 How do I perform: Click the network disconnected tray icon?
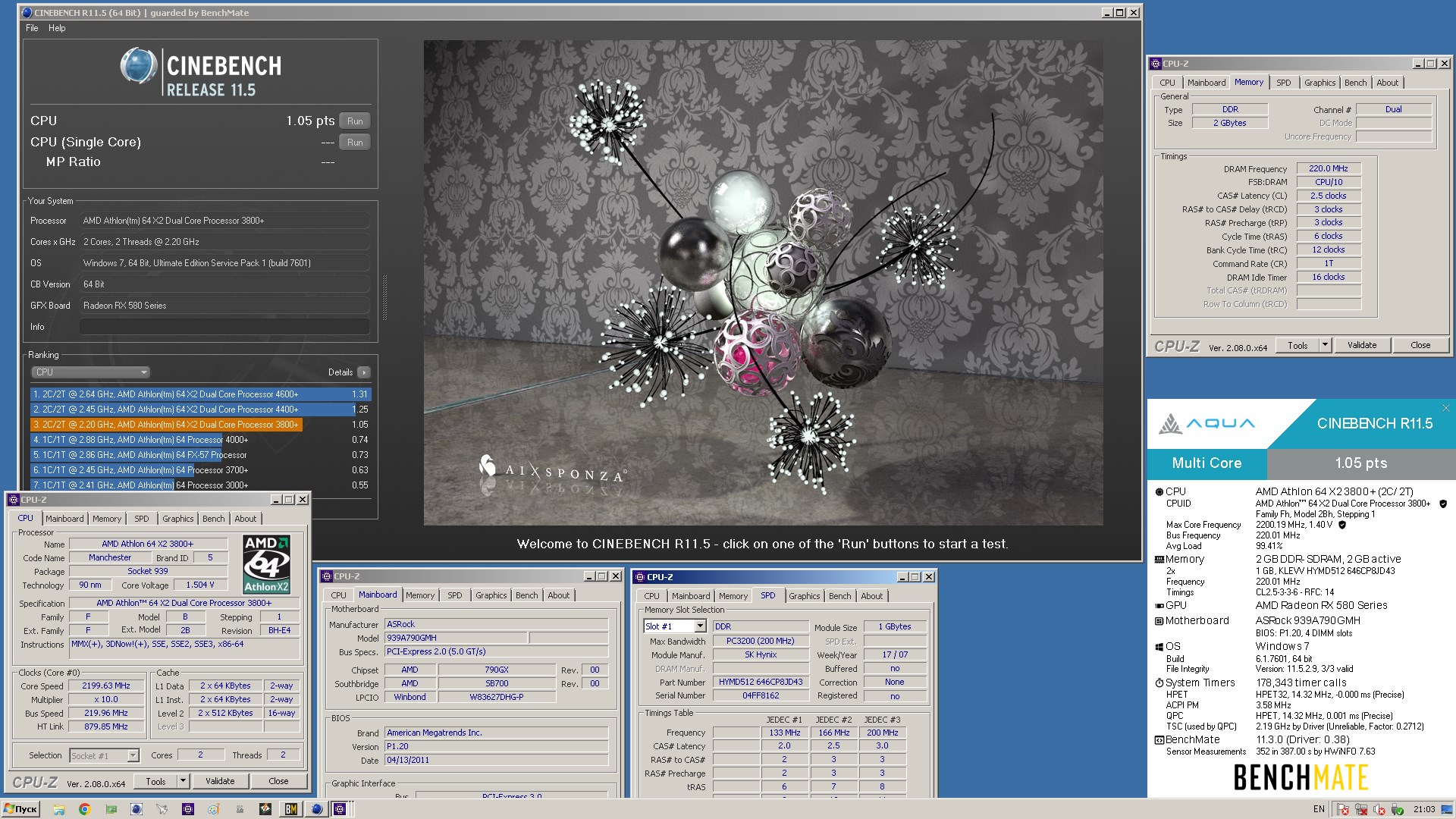pos(1361,810)
